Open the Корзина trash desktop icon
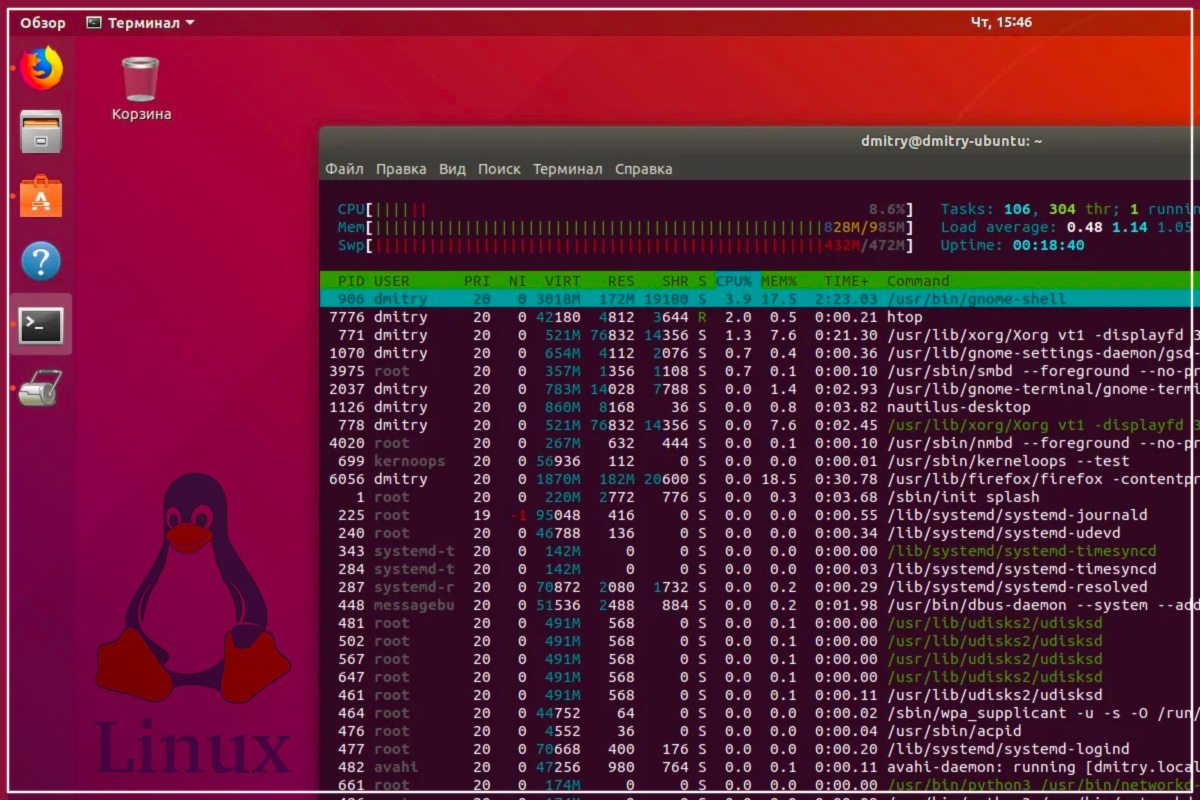This screenshot has width=1200, height=800. 141,88
